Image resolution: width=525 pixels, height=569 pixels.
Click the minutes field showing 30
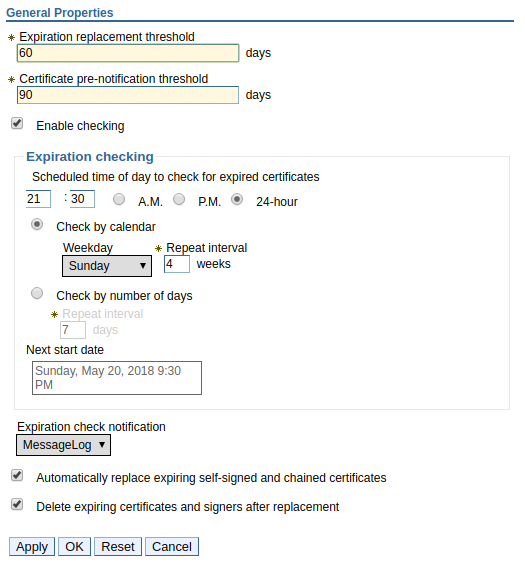82,199
